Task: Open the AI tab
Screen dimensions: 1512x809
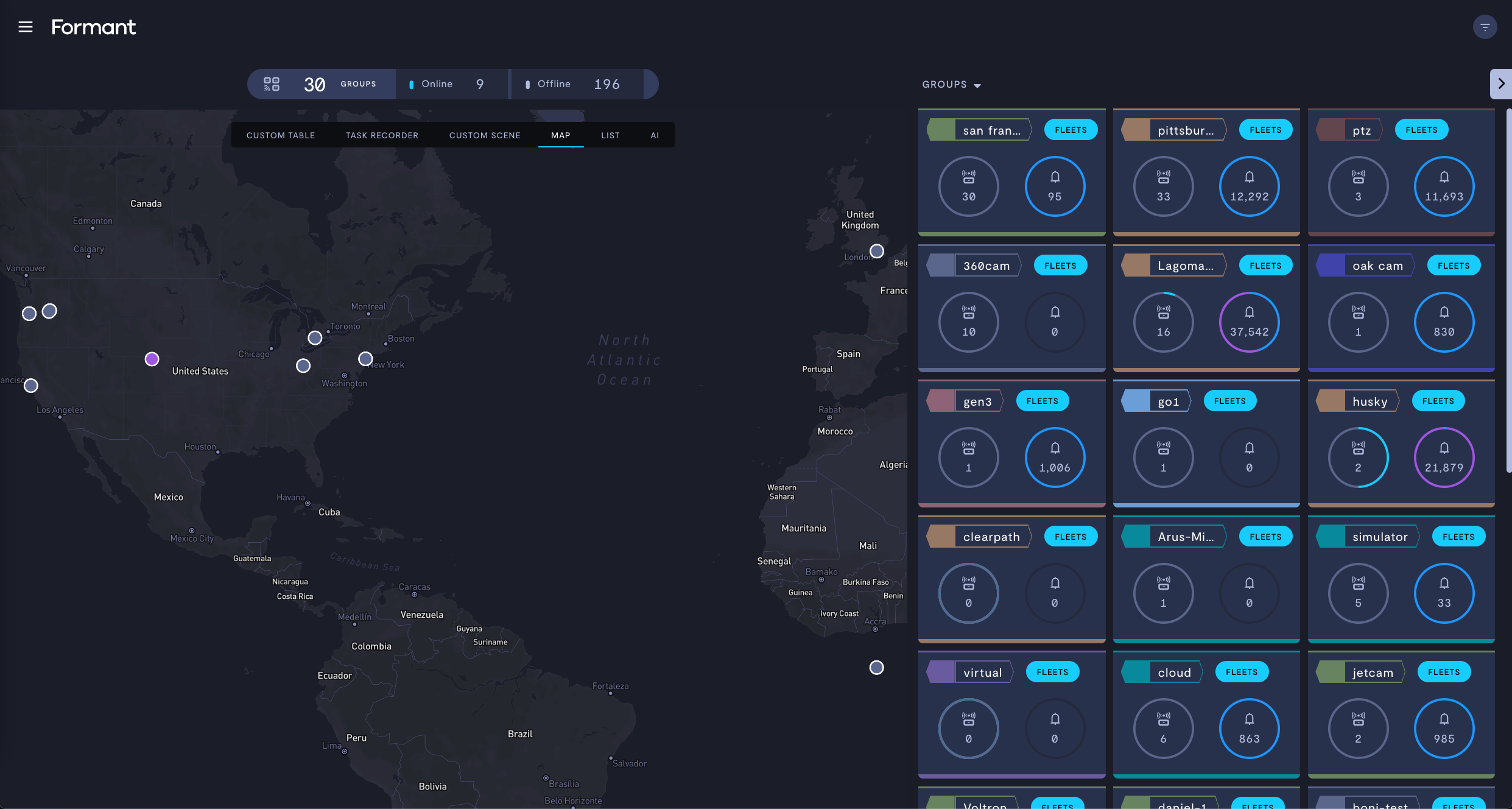Action: click(655, 135)
